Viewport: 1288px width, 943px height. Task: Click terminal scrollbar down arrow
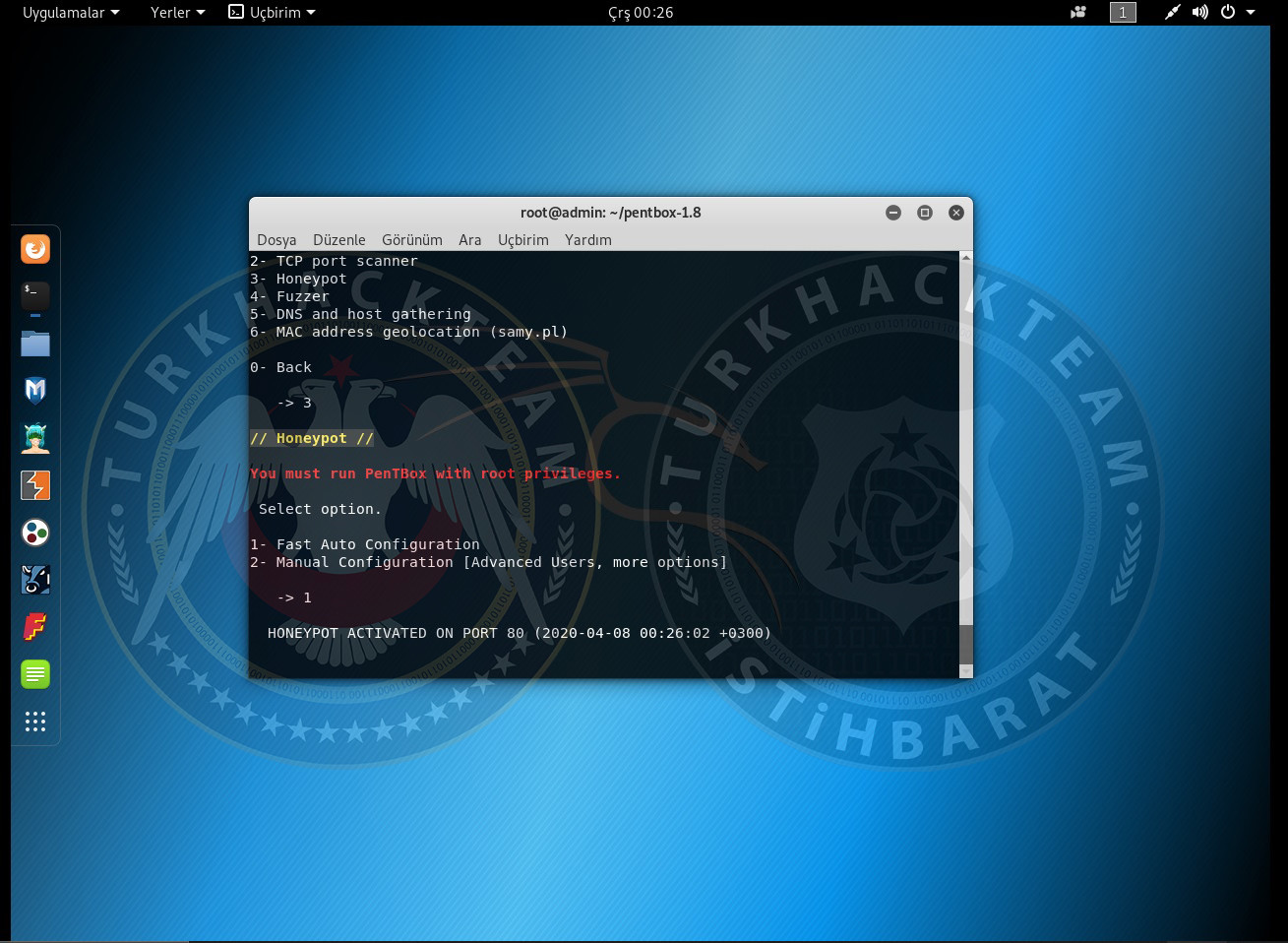[x=966, y=671]
